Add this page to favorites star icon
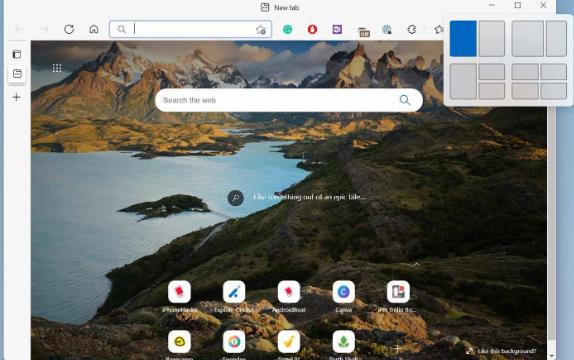 (261, 30)
